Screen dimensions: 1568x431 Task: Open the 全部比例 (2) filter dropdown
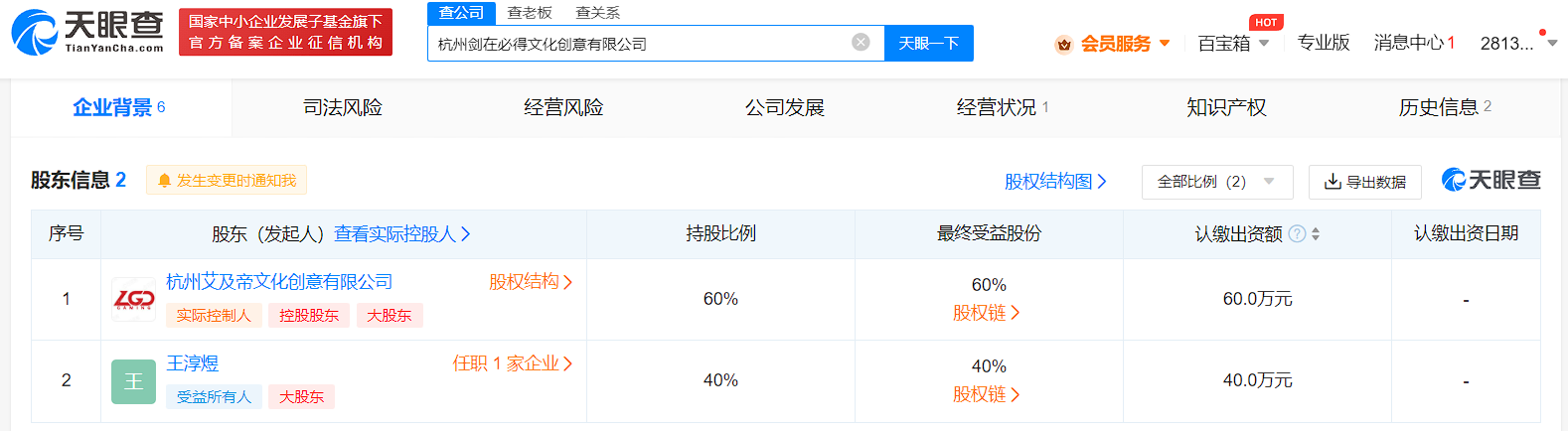pos(1217,182)
